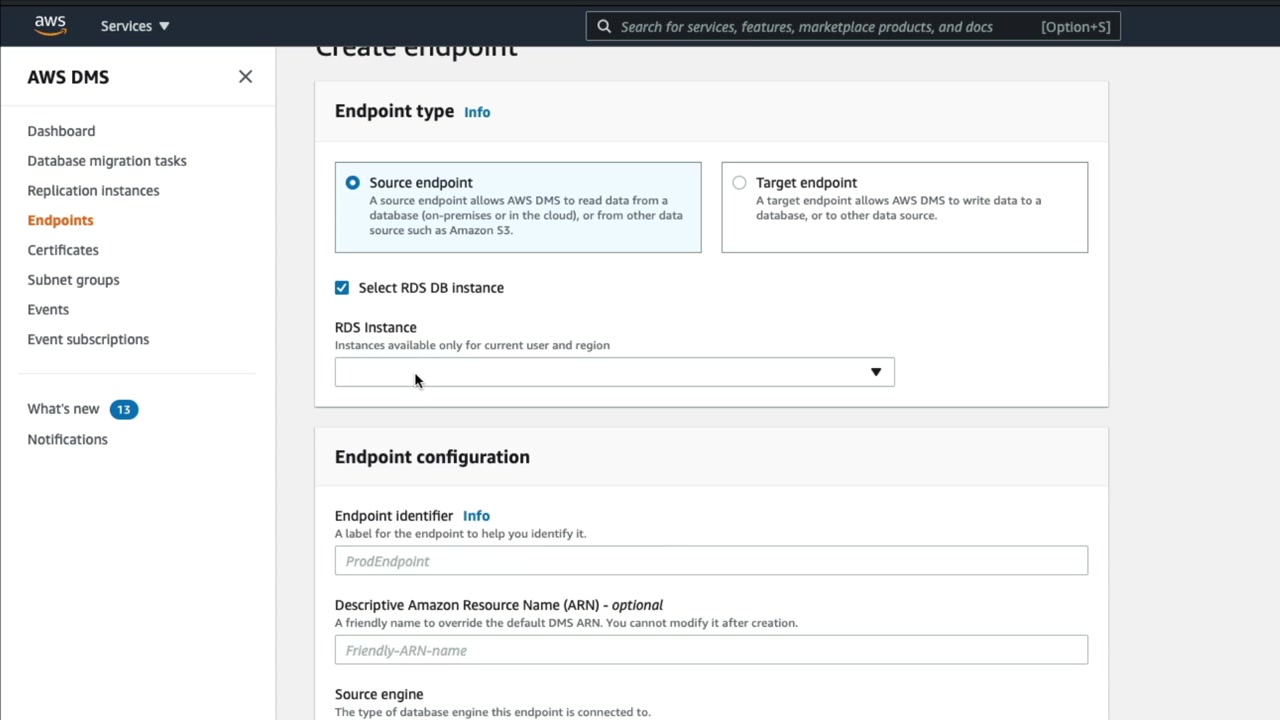Open the What's new badge showing 13

pyautogui.click(x=123, y=409)
